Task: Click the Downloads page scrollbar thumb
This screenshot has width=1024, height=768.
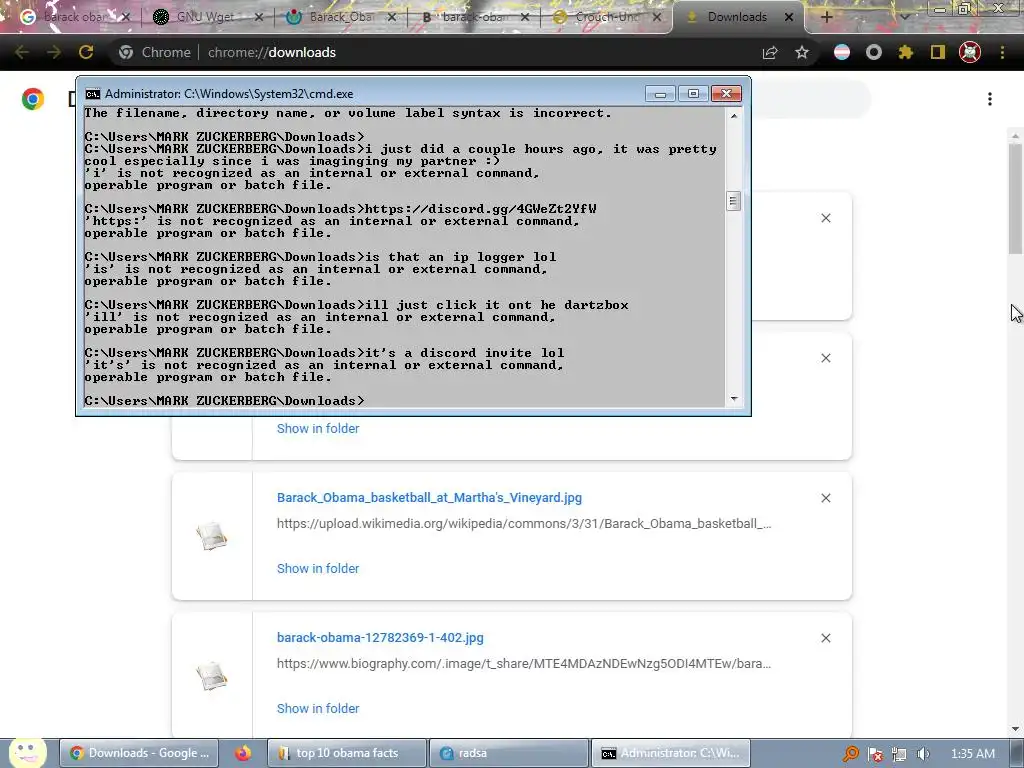Action: coord(1016,199)
